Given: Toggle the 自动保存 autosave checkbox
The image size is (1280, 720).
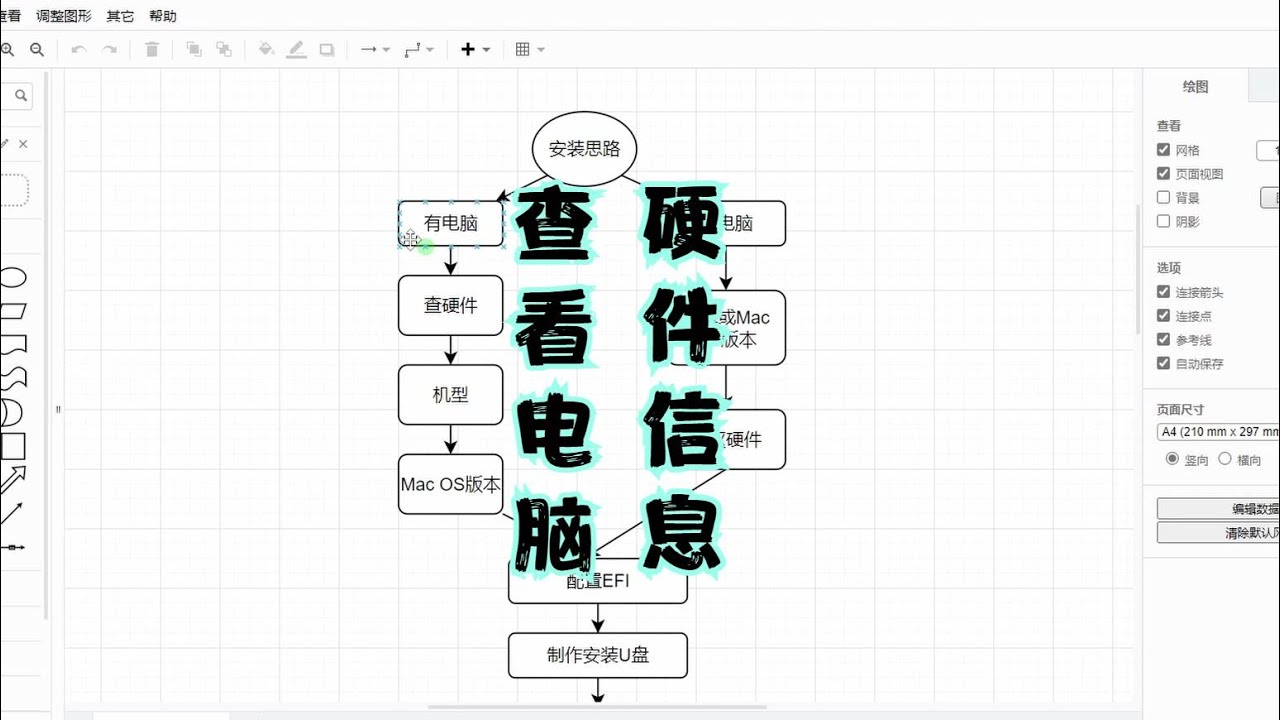Looking at the screenshot, I should [x=1163, y=364].
